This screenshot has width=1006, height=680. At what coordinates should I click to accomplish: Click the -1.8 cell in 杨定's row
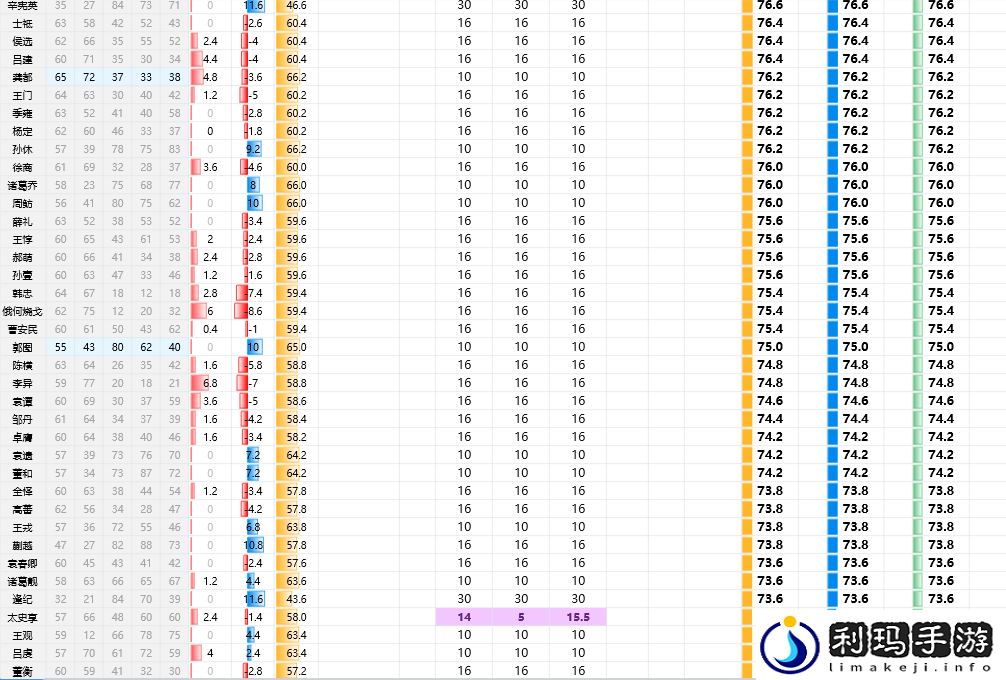(x=253, y=131)
